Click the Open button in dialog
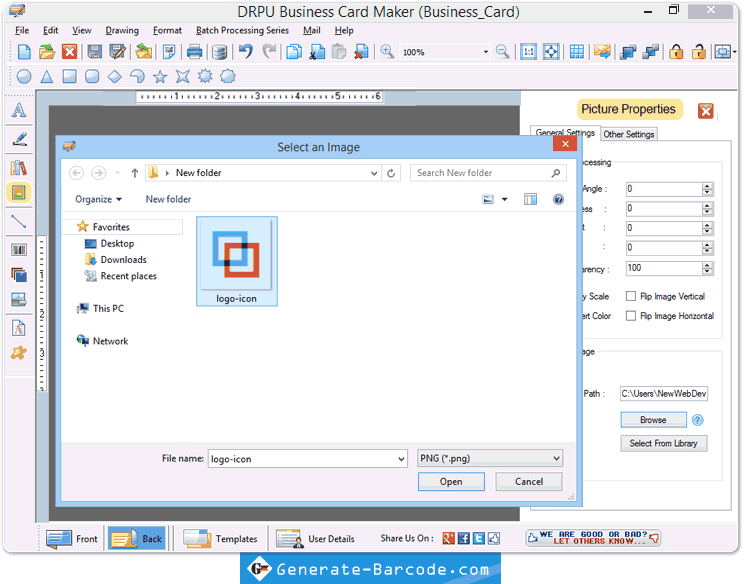 pos(451,482)
